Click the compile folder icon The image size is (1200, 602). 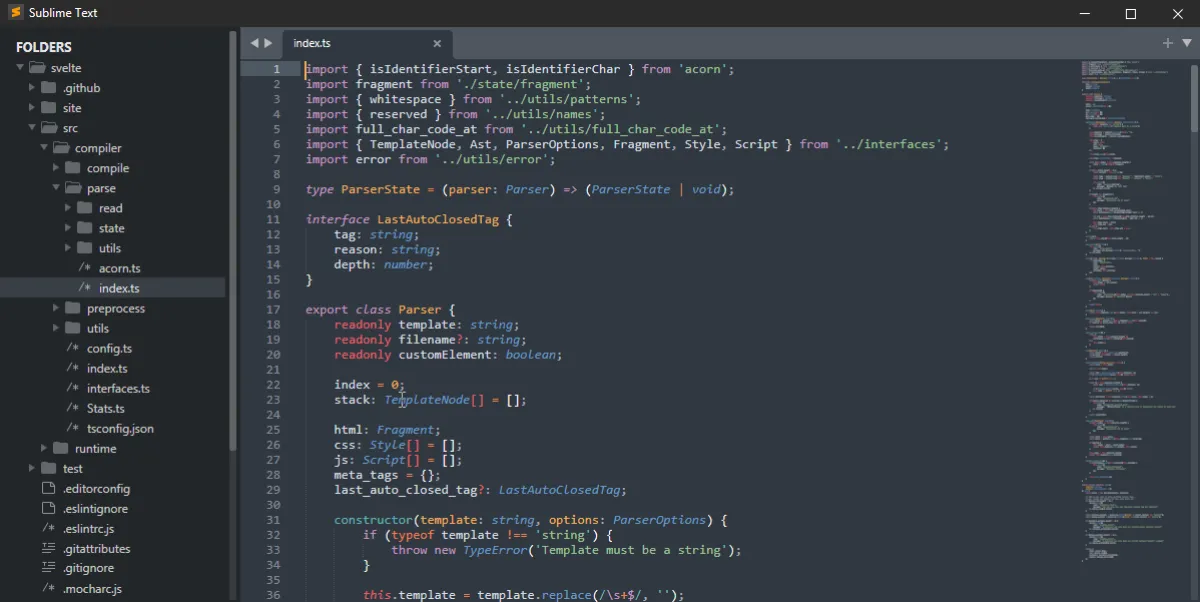click(72, 168)
